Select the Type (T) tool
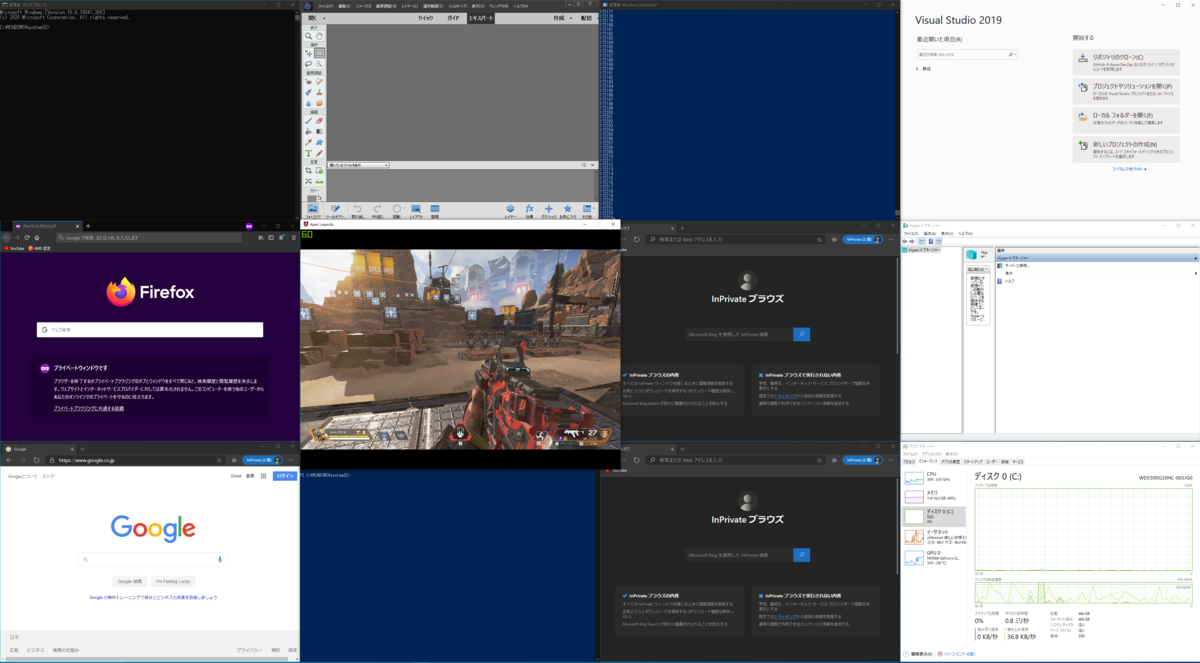Image resolution: width=1200 pixels, height=663 pixels. point(308,153)
